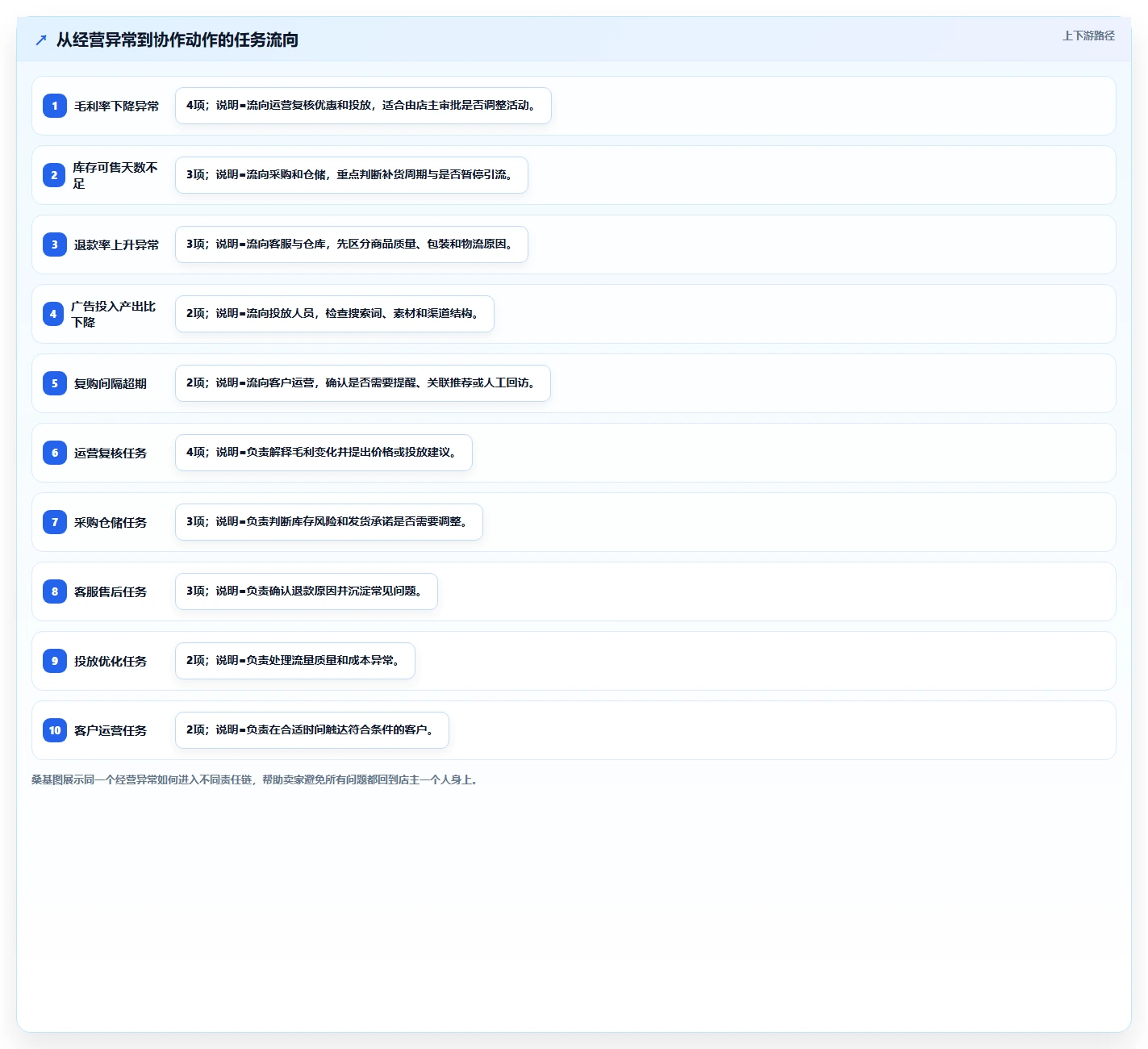This screenshot has width=1148, height=1049.
Task: Click the description 负责解释毛利变化并提出价格或投放建议
Action: click(324, 453)
